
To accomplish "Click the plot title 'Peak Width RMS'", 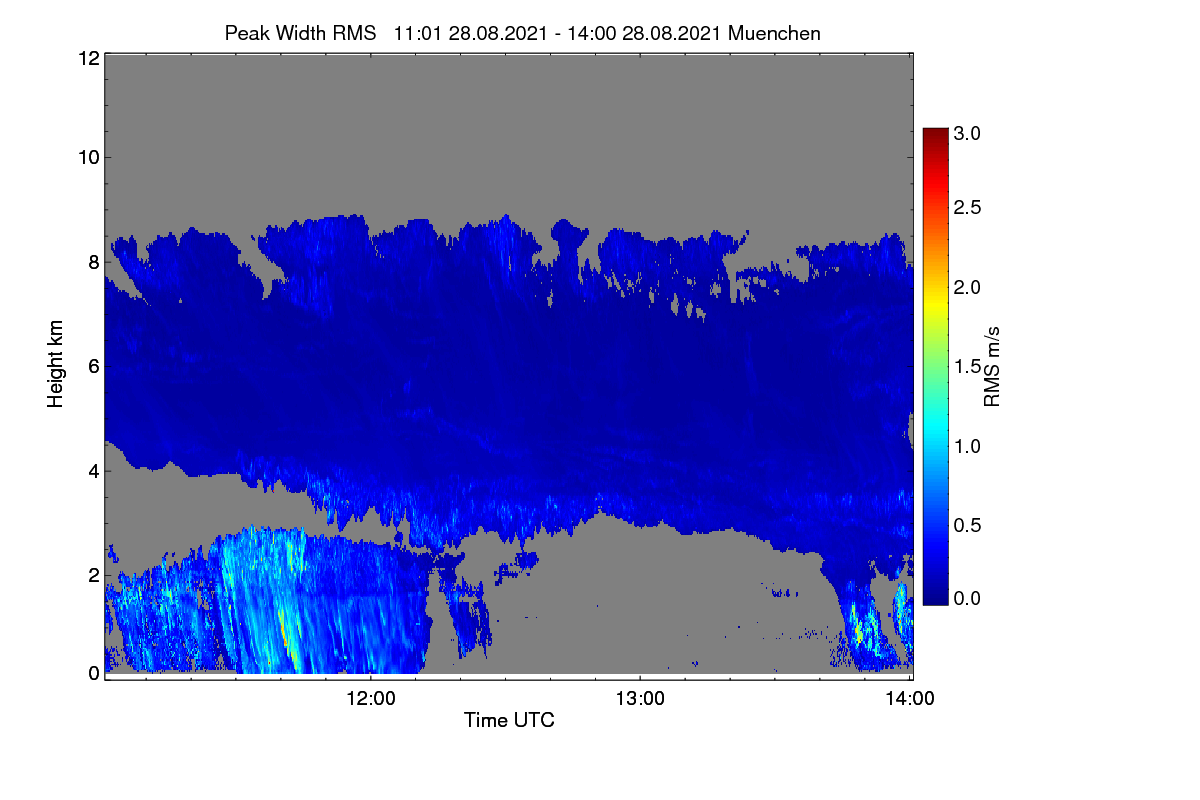I will 300,33.
